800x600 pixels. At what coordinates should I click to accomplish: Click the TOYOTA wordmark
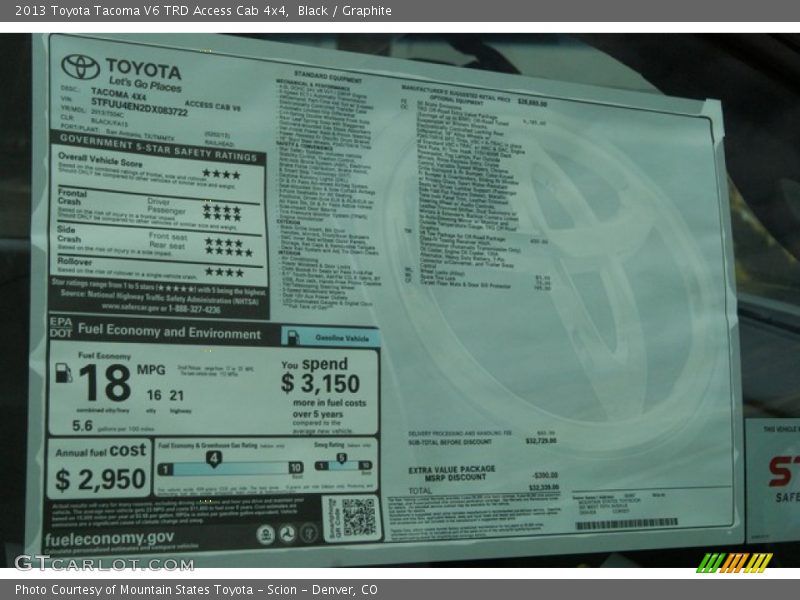[x=143, y=69]
